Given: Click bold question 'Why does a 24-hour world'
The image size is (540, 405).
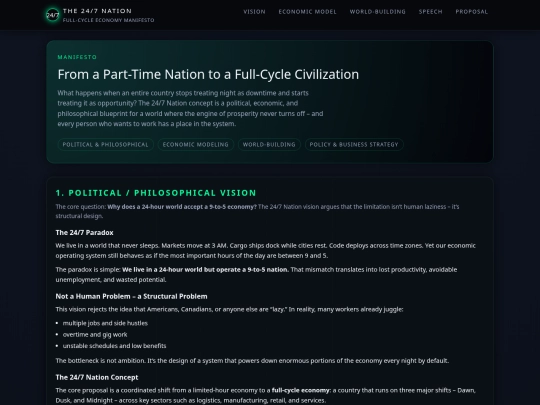Looking at the screenshot, I should (x=182, y=207).
